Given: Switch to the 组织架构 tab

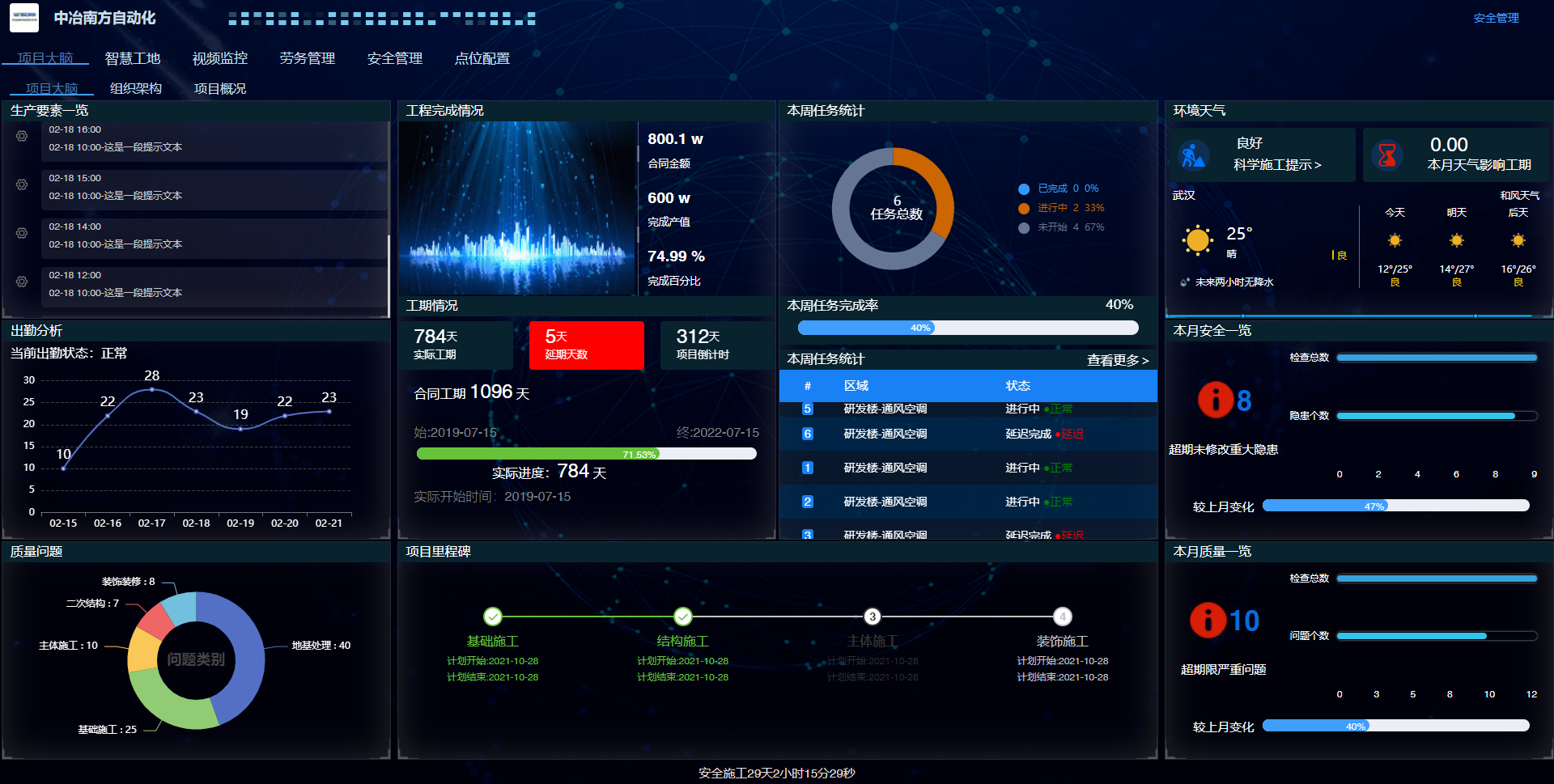Looking at the screenshot, I should pyautogui.click(x=136, y=88).
